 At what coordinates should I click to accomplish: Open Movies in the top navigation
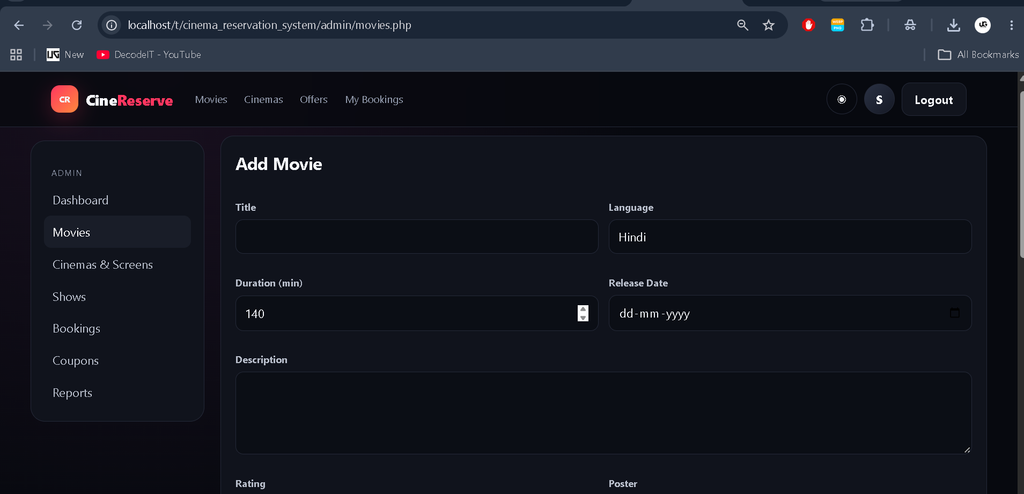point(211,100)
